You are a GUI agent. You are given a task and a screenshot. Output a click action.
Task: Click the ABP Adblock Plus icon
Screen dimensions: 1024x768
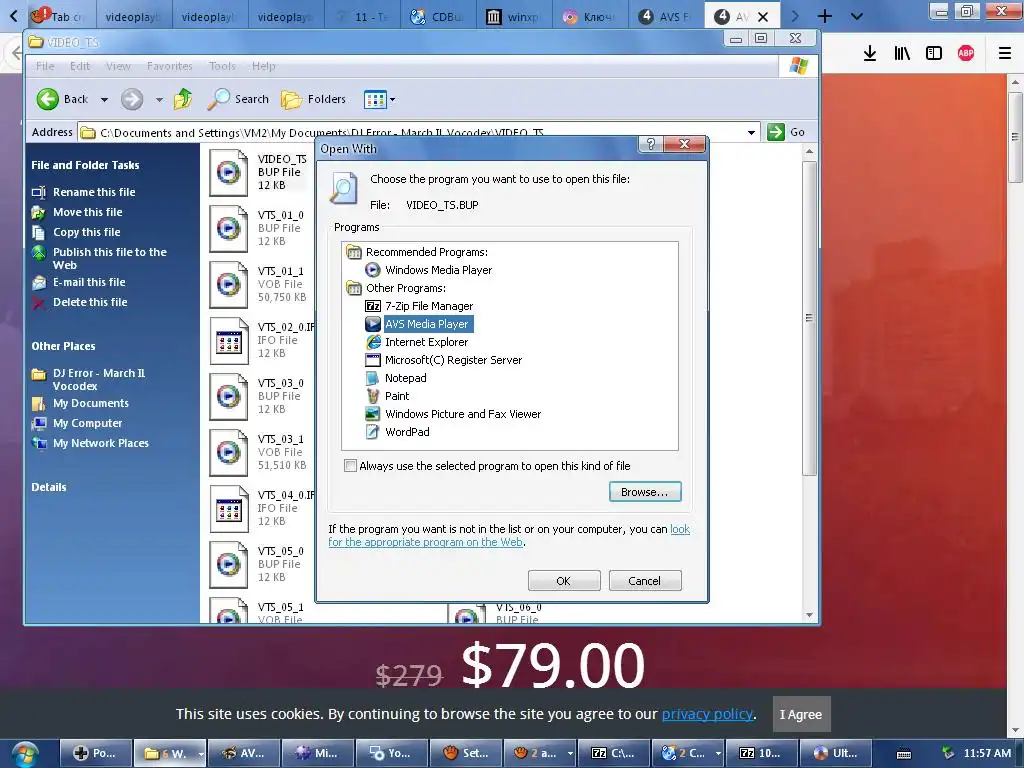(x=966, y=54)
